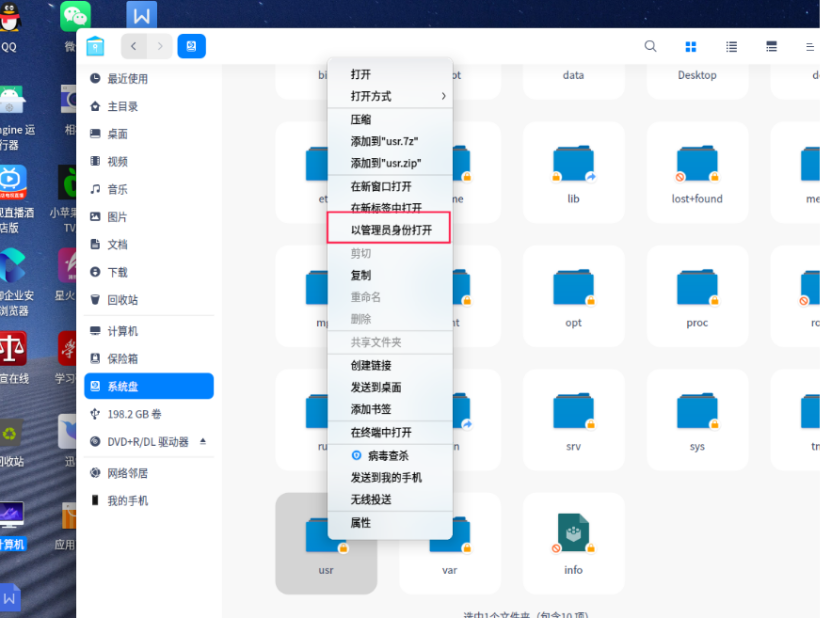The width and height of the screenshot is (831, 618).
Task: Click the back navigation arrow
Action: (134, 46)
